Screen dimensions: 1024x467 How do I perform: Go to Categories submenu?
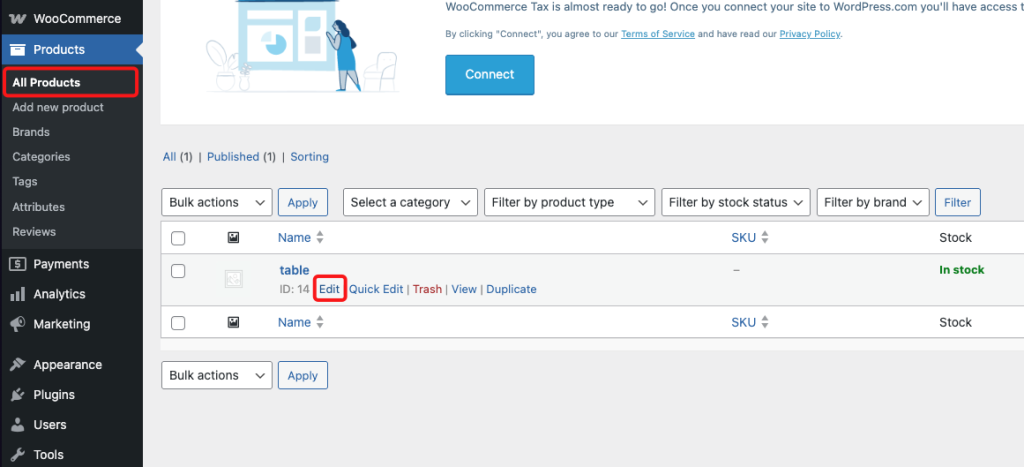coord(41,157)
